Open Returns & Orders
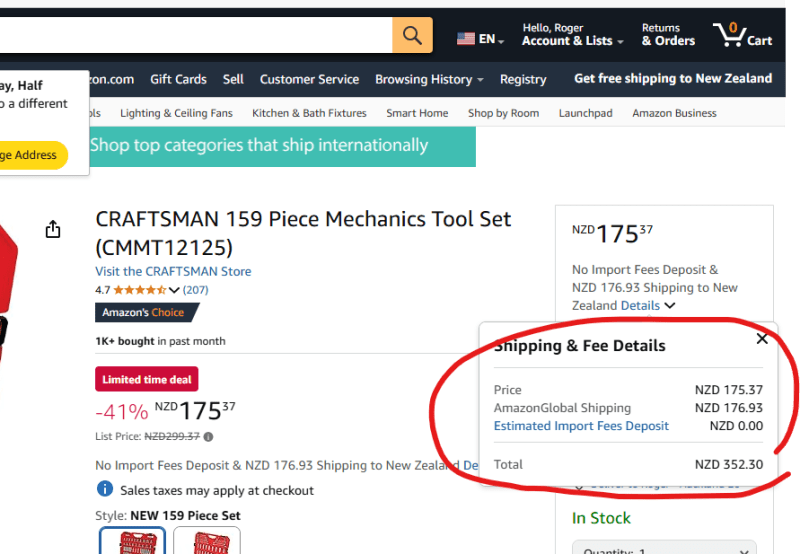The height and width of the screenshot is (554, 800). coord(668,35)
